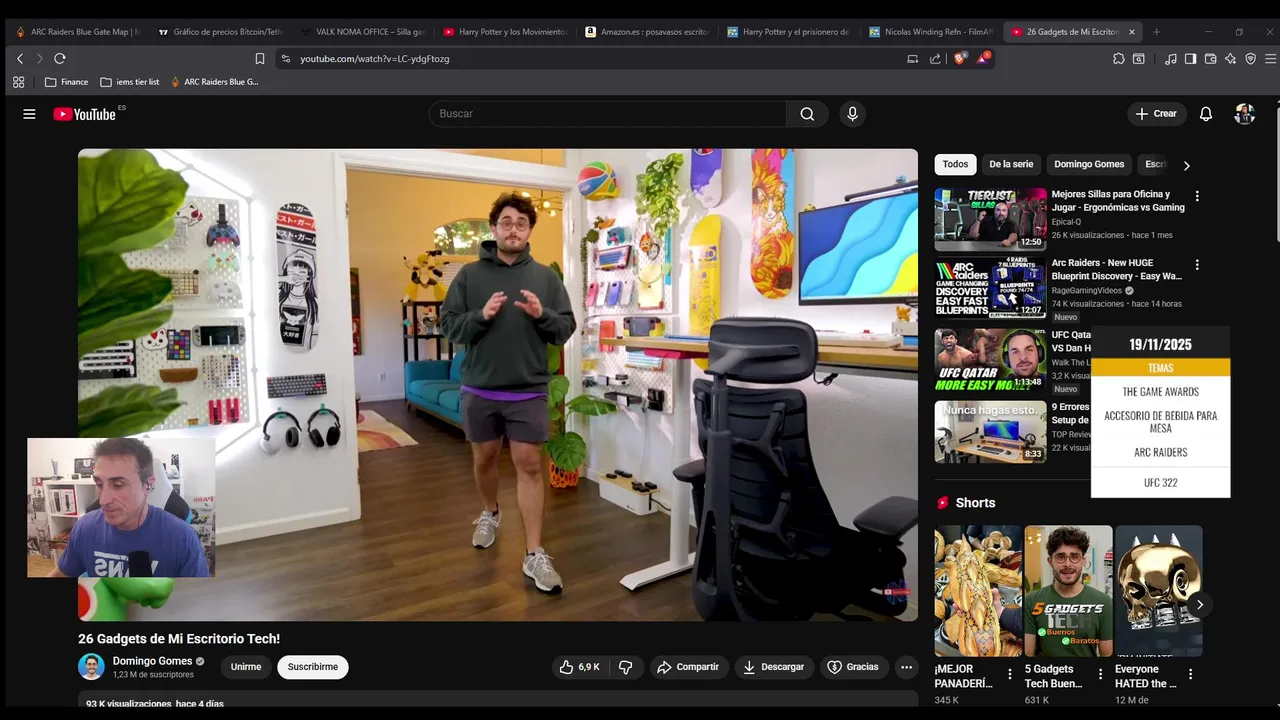The height and width of the screenshot is (720, 1280).
Task: Select the De la serie chip
Action: (x=1011, y=164)
